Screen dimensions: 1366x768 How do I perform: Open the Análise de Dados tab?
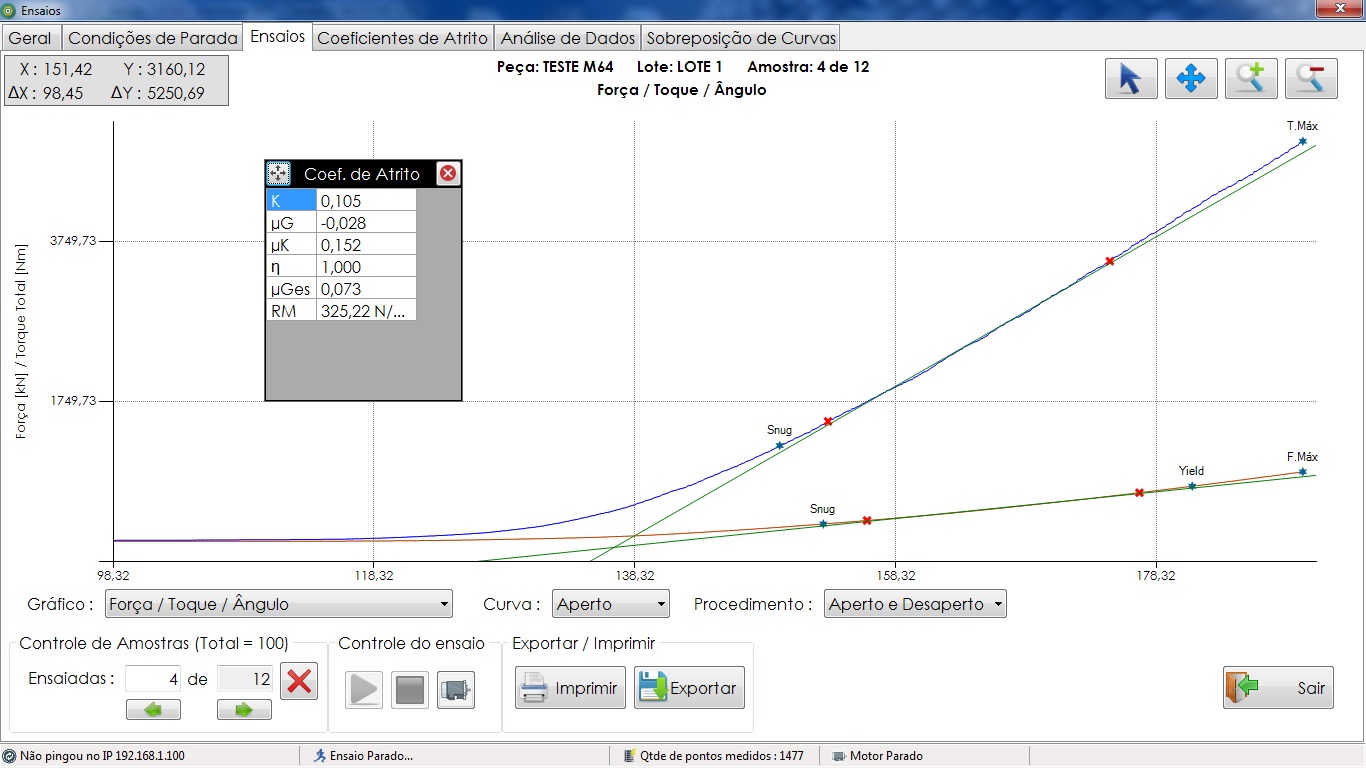point(568,38)
